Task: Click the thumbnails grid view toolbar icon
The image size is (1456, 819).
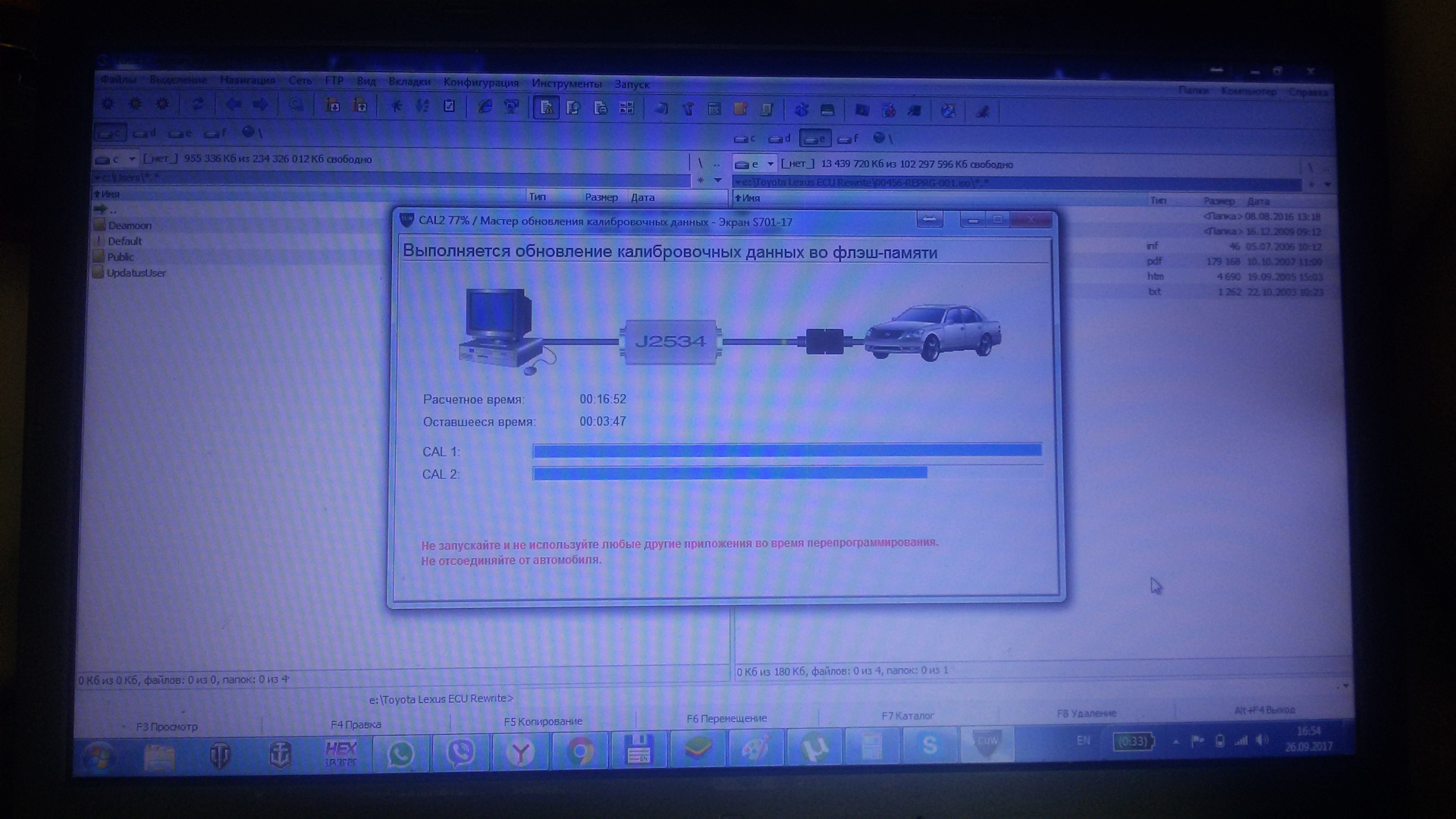Action: pyautogui.click(x=626, y=108)
